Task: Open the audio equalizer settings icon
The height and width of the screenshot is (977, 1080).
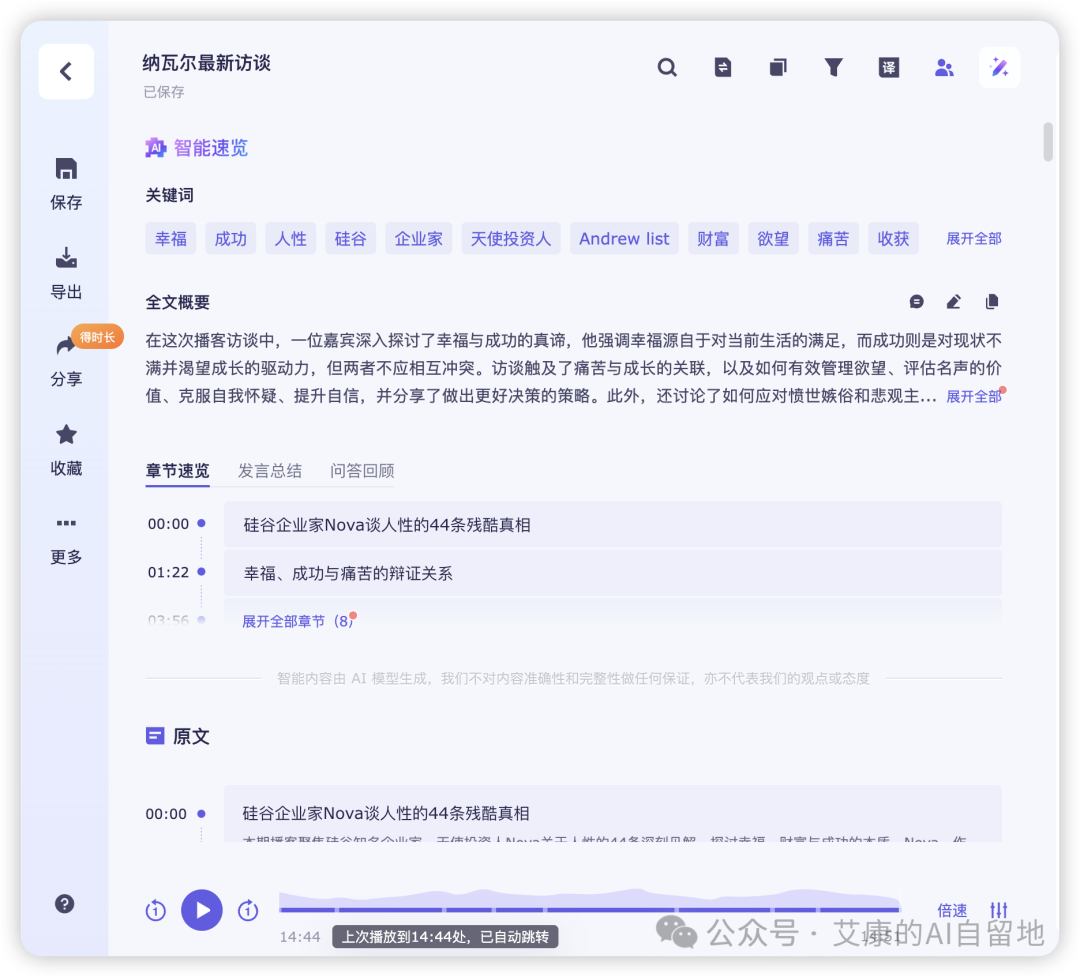Action: point(999,910)
